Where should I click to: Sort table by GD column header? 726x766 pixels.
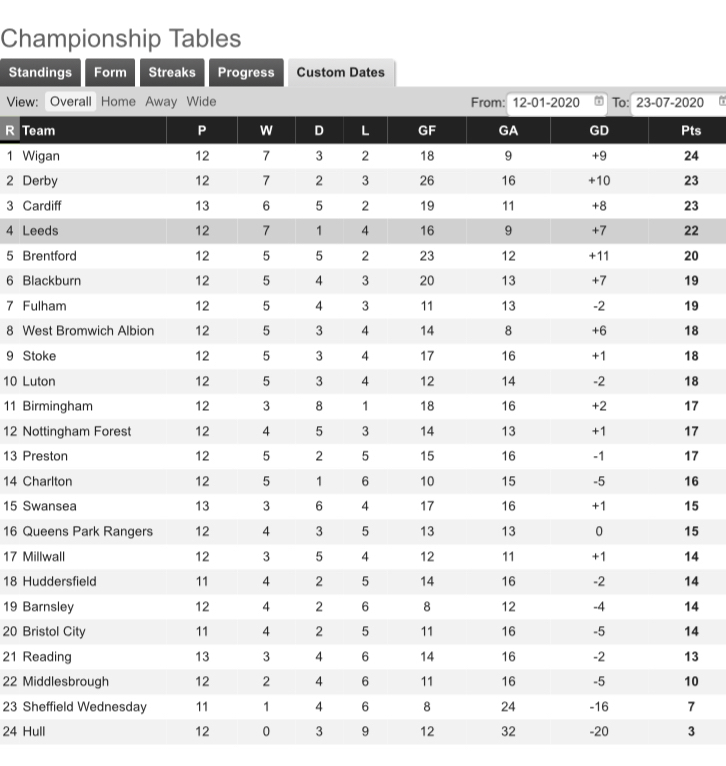[x=600, y=130]
